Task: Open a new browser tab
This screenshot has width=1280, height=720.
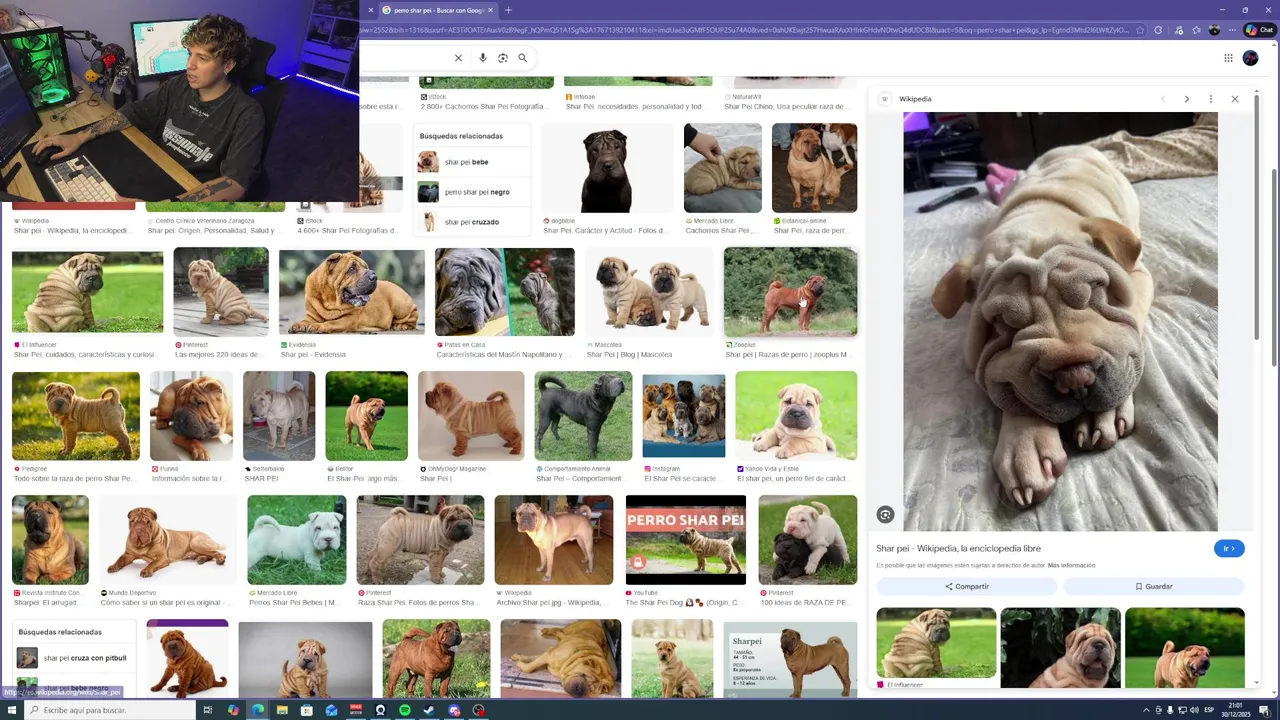Action: pyautogui.click(x=508, y=10)
